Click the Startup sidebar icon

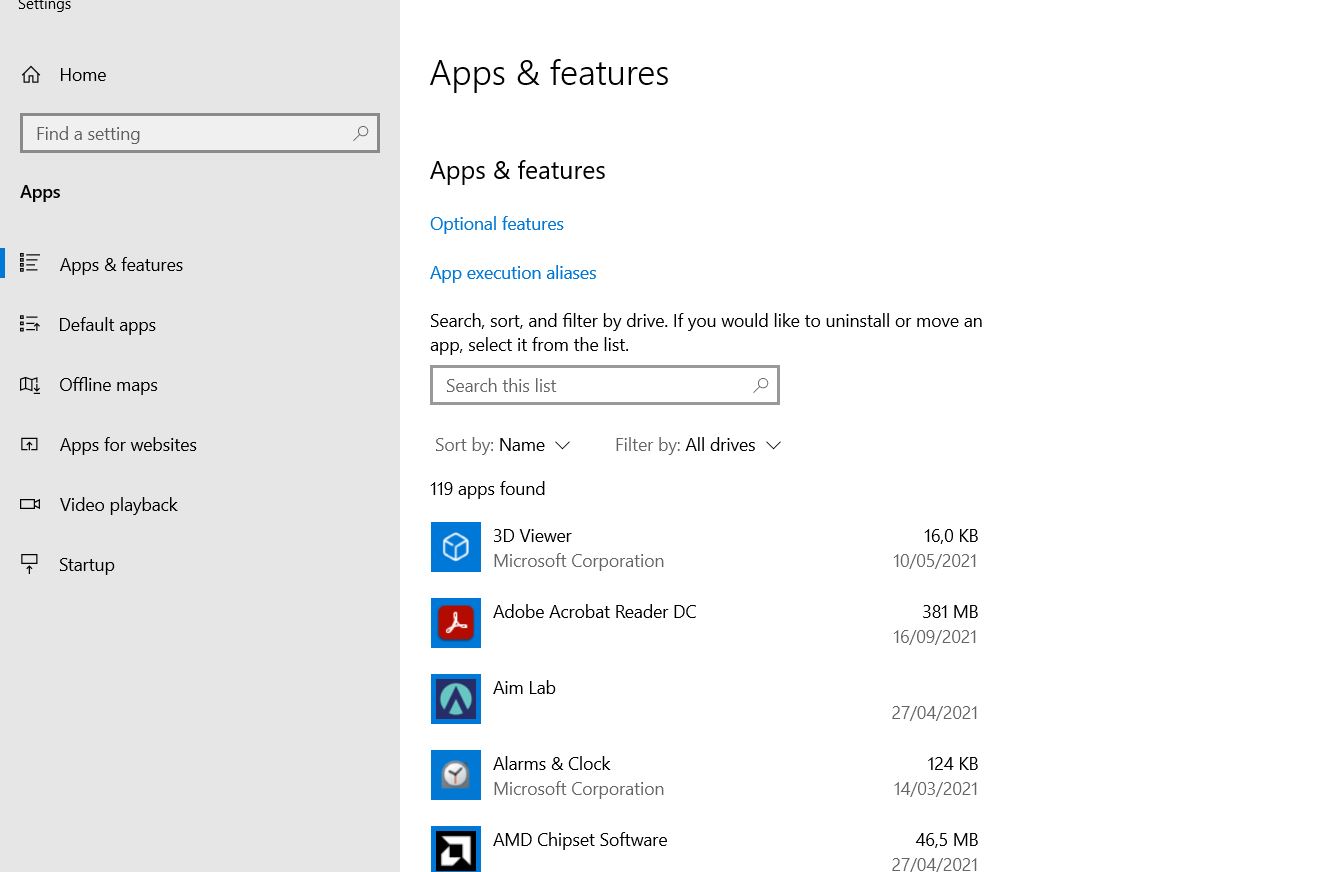30,564
